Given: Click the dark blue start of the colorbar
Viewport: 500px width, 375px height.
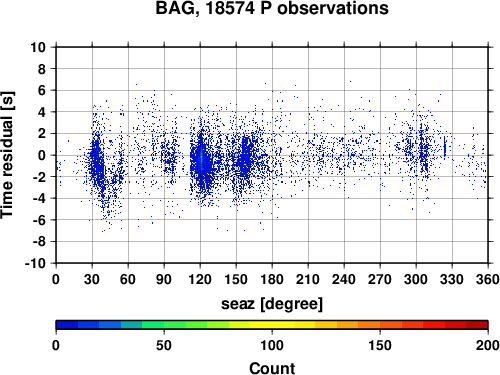Looking at the screenshot, I should 67,325.
